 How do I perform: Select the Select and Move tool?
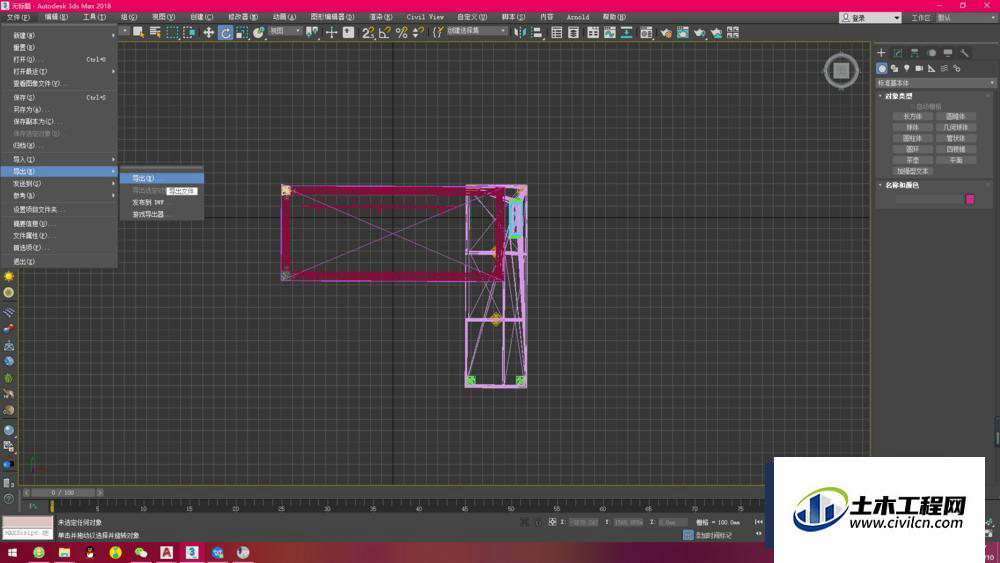tap(209, 33)
